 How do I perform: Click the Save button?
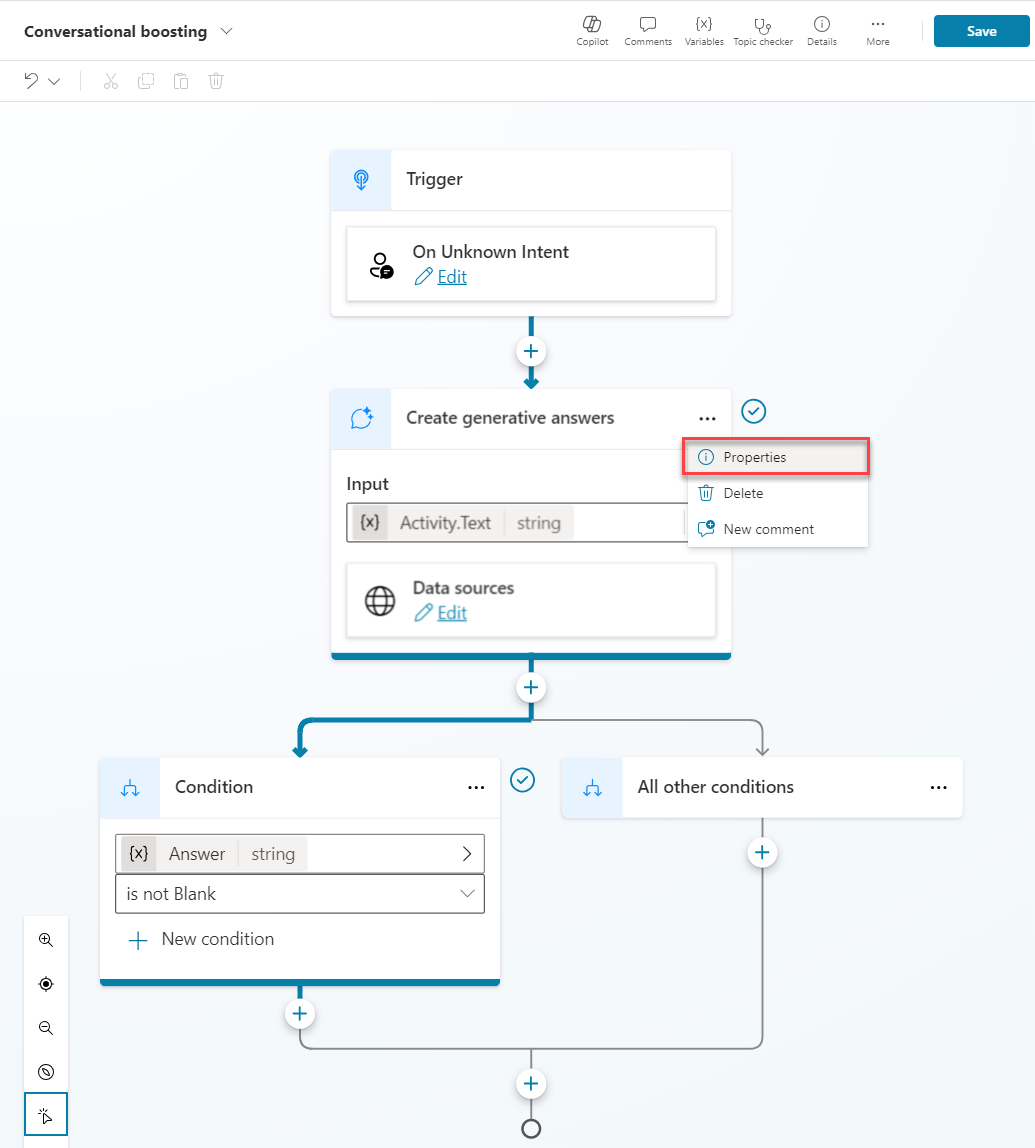pos(981,31)
